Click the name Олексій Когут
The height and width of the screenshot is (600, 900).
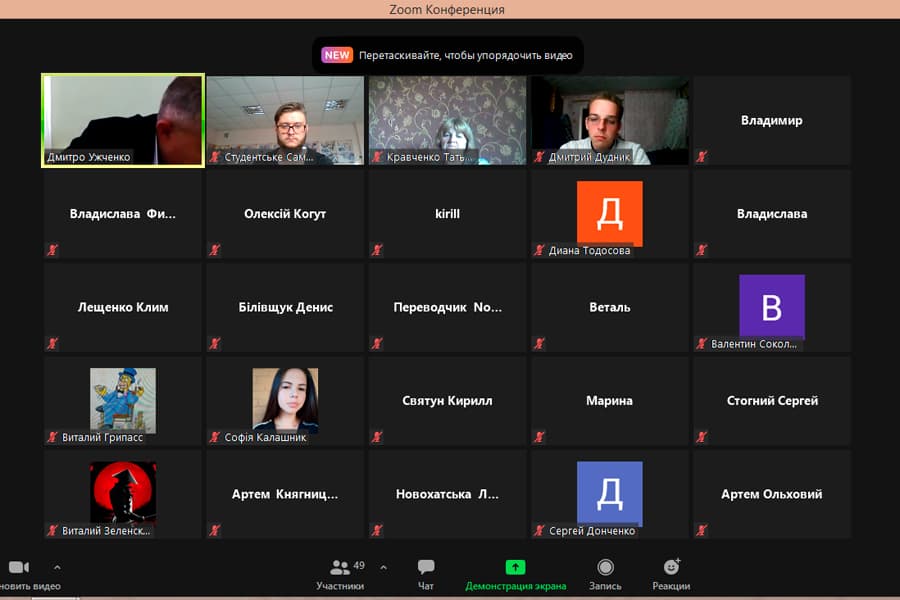(285, 214)
